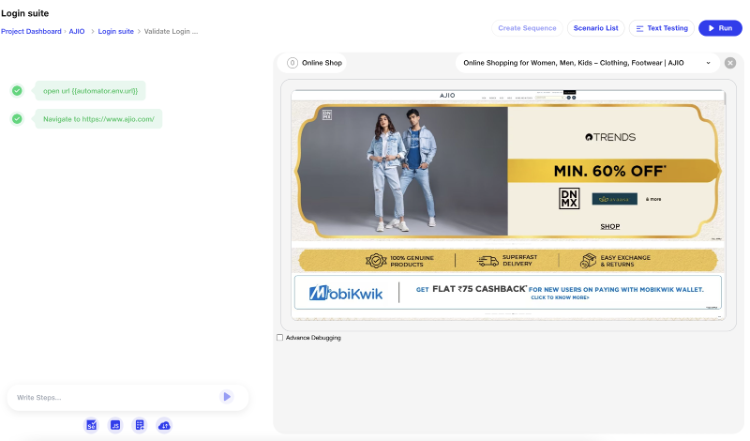Viewport: 750px width, 441px height.
Task: Click the Easy Exchange & Returns badge
Action: pyautogui.click(x=615, y=261)
